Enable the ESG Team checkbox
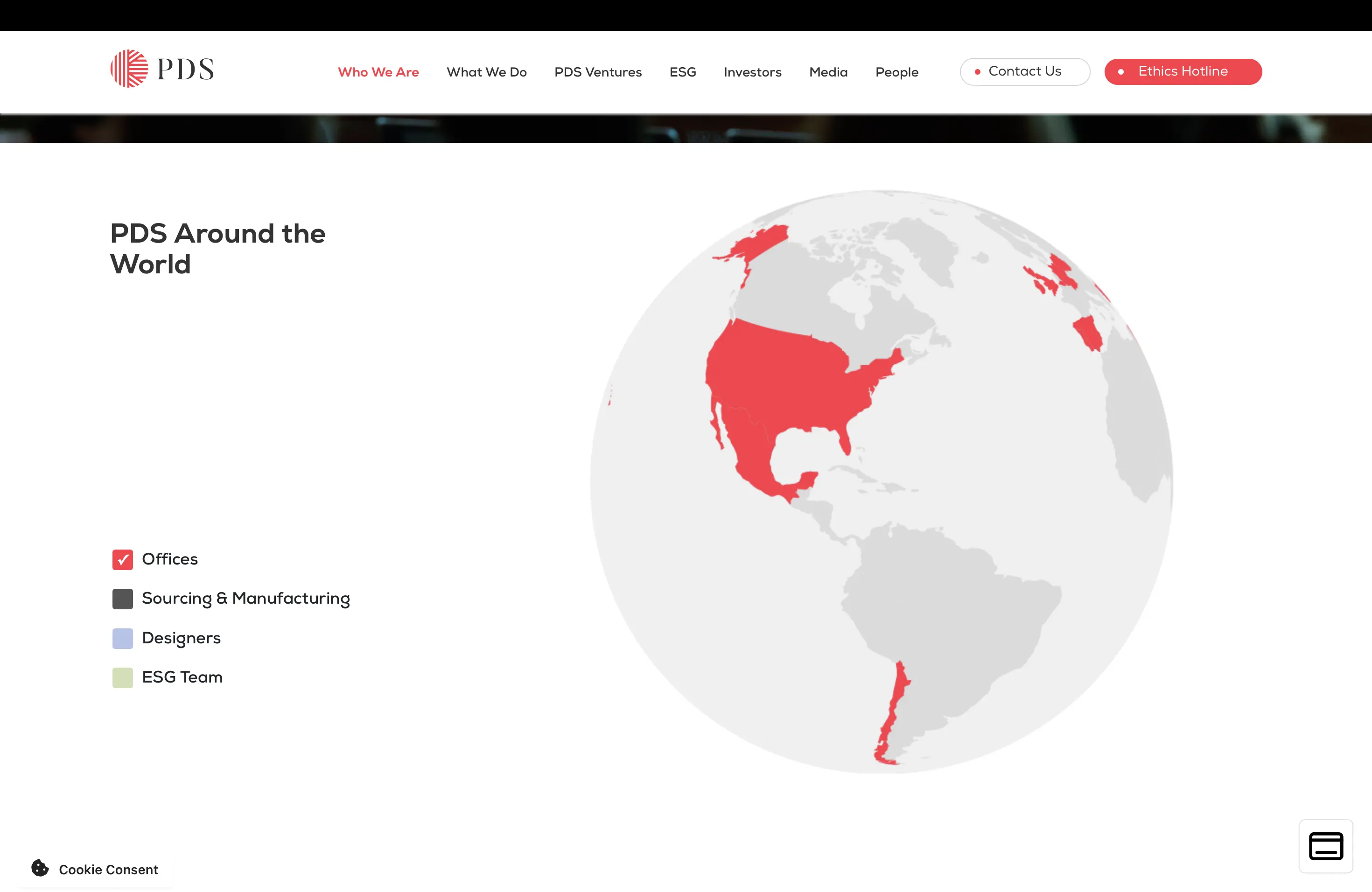1372x892 pixels. tap(122, 678)
